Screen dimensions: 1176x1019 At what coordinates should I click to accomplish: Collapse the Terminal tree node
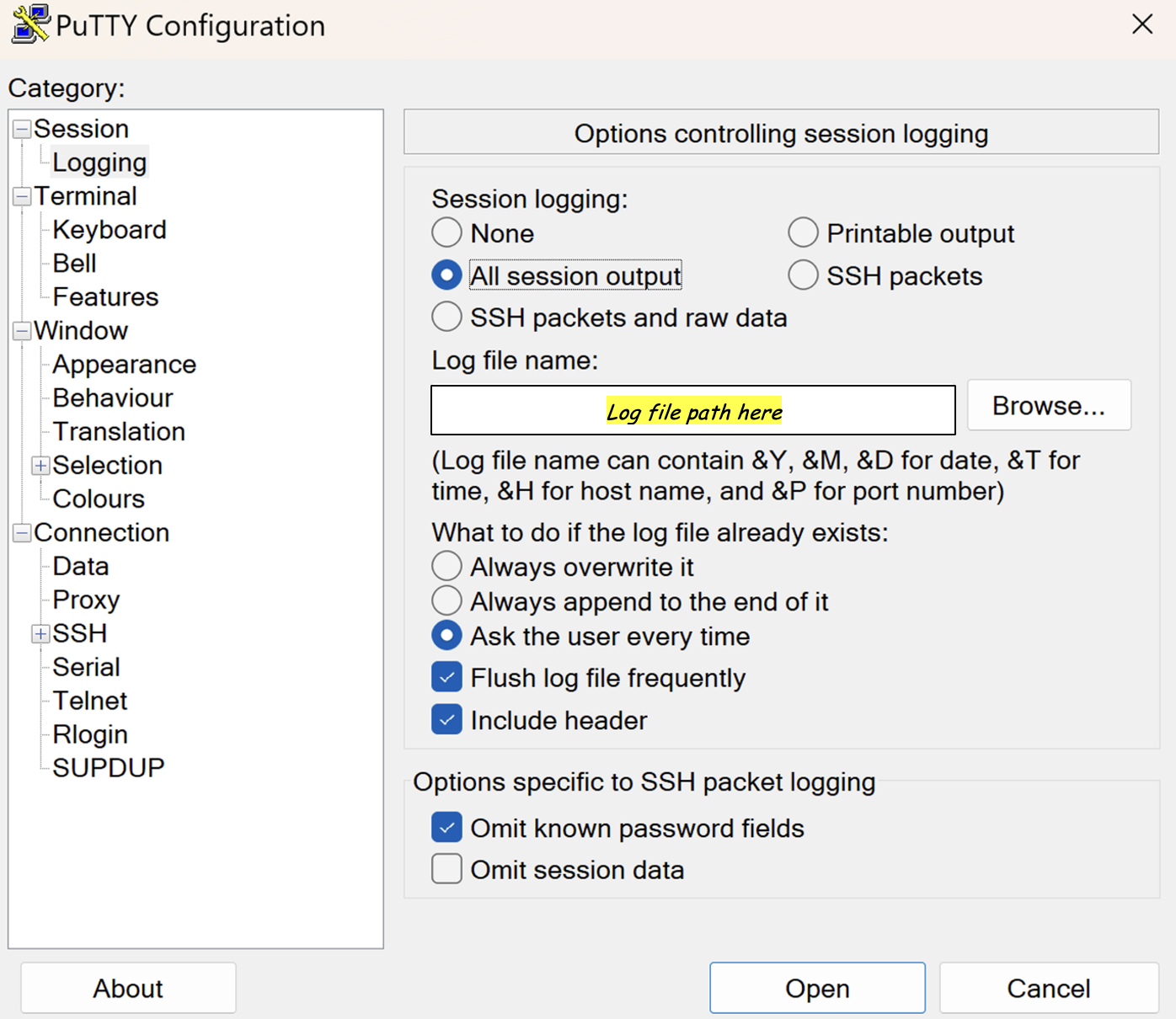coord(23,197)
